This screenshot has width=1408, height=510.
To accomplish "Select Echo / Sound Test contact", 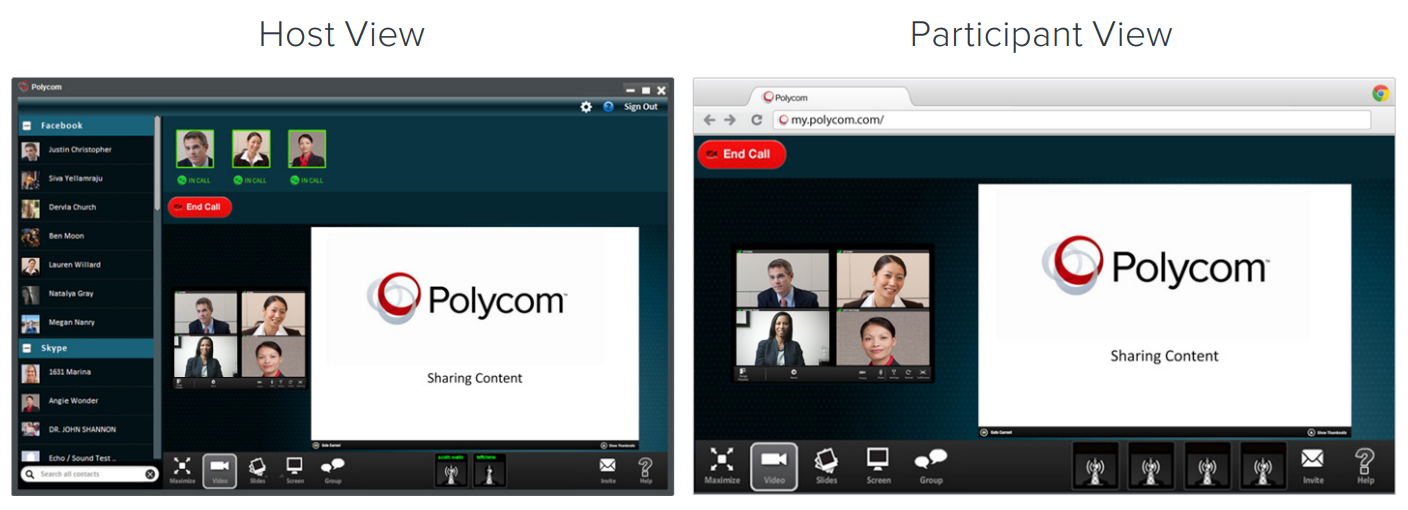I will tap(86, 456).
